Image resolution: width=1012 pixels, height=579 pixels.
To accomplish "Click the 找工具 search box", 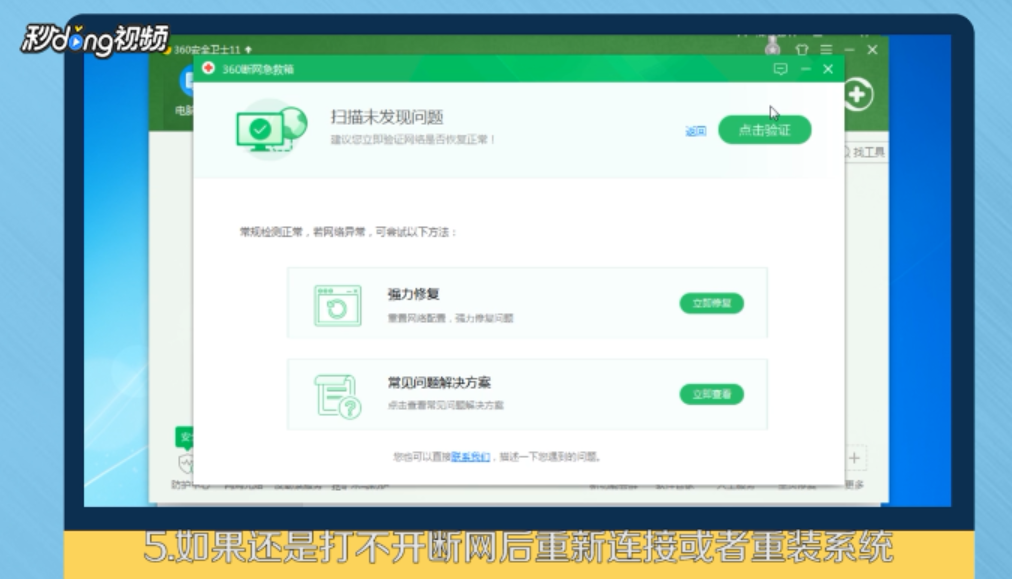I will 866,152.
